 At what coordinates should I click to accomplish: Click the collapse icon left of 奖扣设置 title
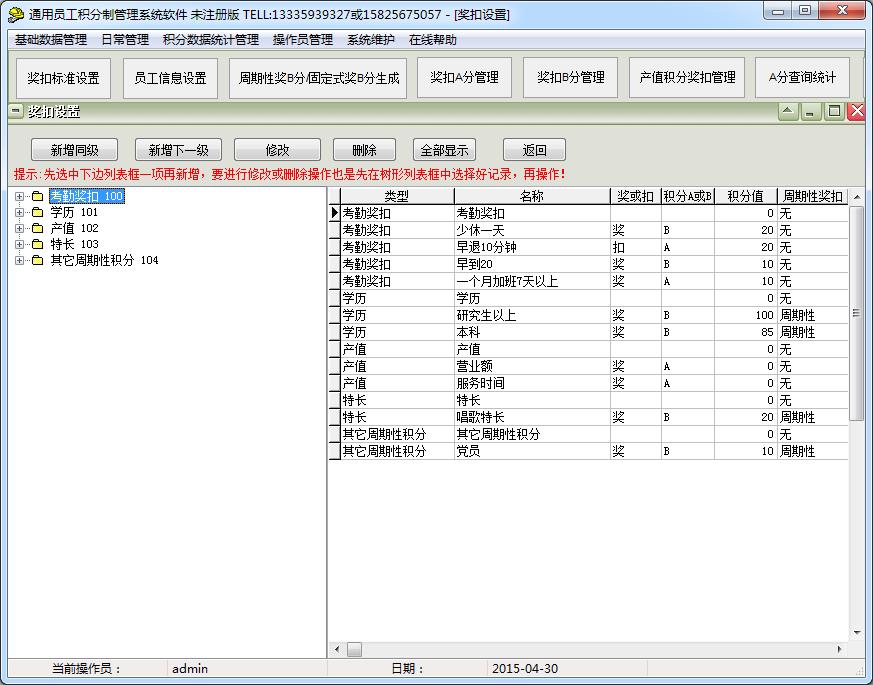pos(16,112)
